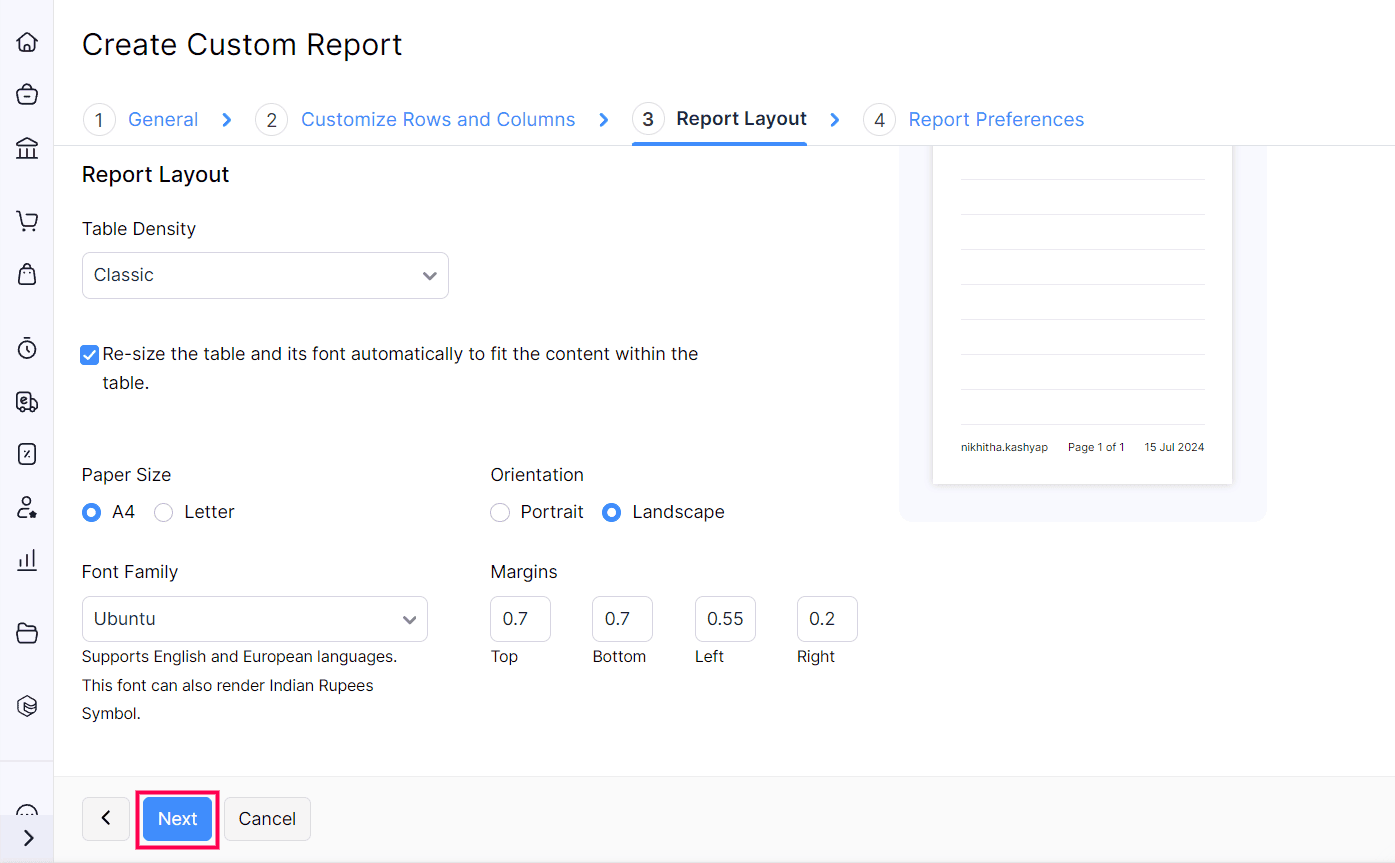Screen dimensions: 1395x863
Task: Open the Home icon in sidebar
Action: [x=27, y=42]
